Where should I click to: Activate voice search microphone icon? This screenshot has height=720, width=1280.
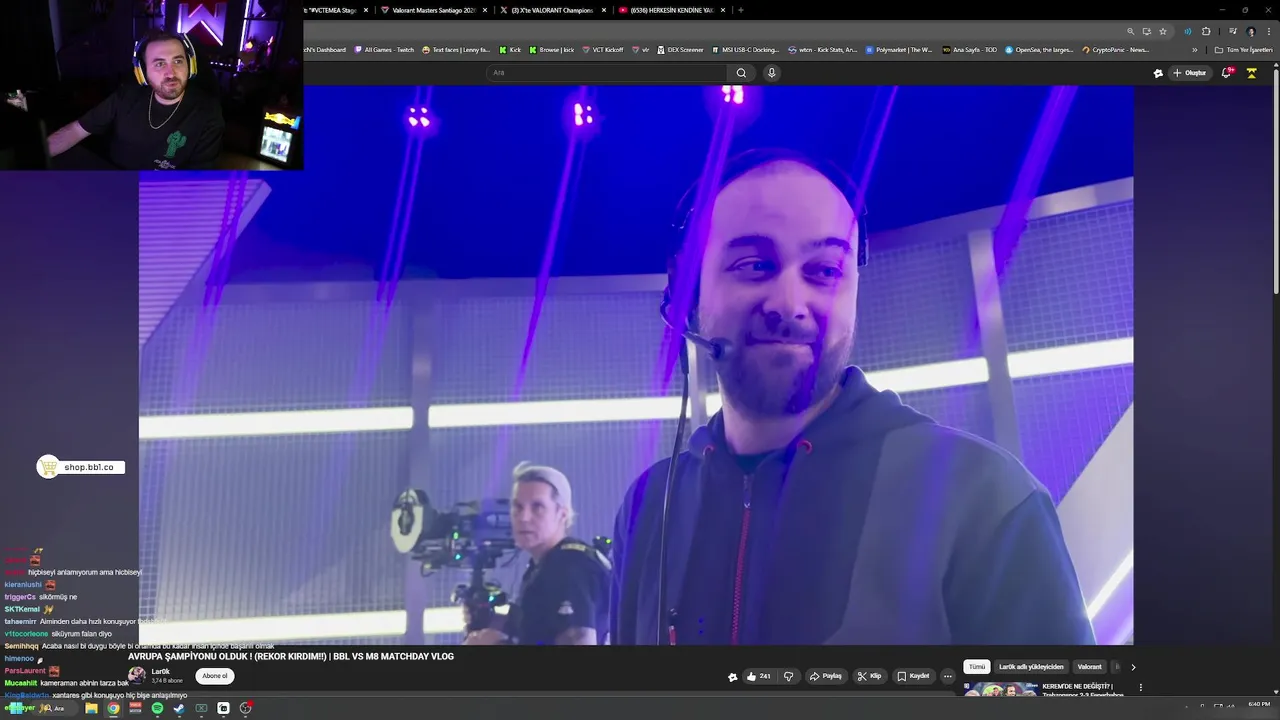(771, 73)
